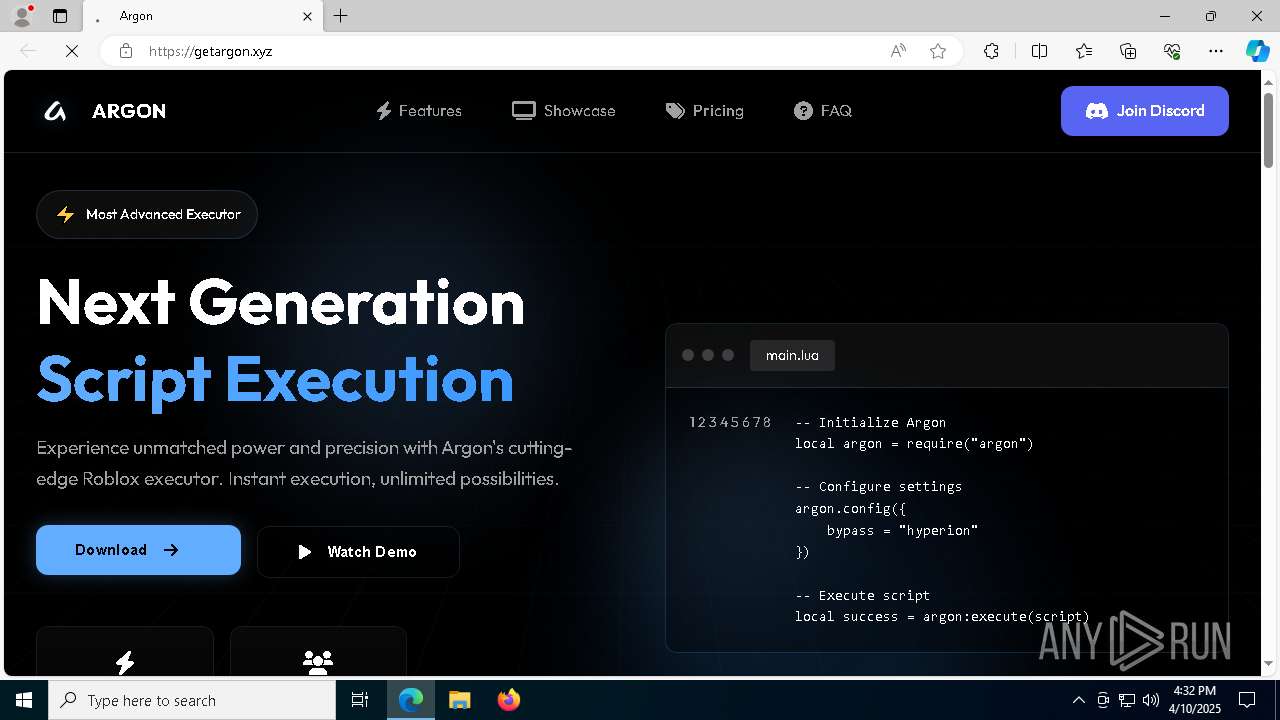The image size is (1280, 720).
Task: Open the Showcase nav link
Action: [x=564, y=111]
